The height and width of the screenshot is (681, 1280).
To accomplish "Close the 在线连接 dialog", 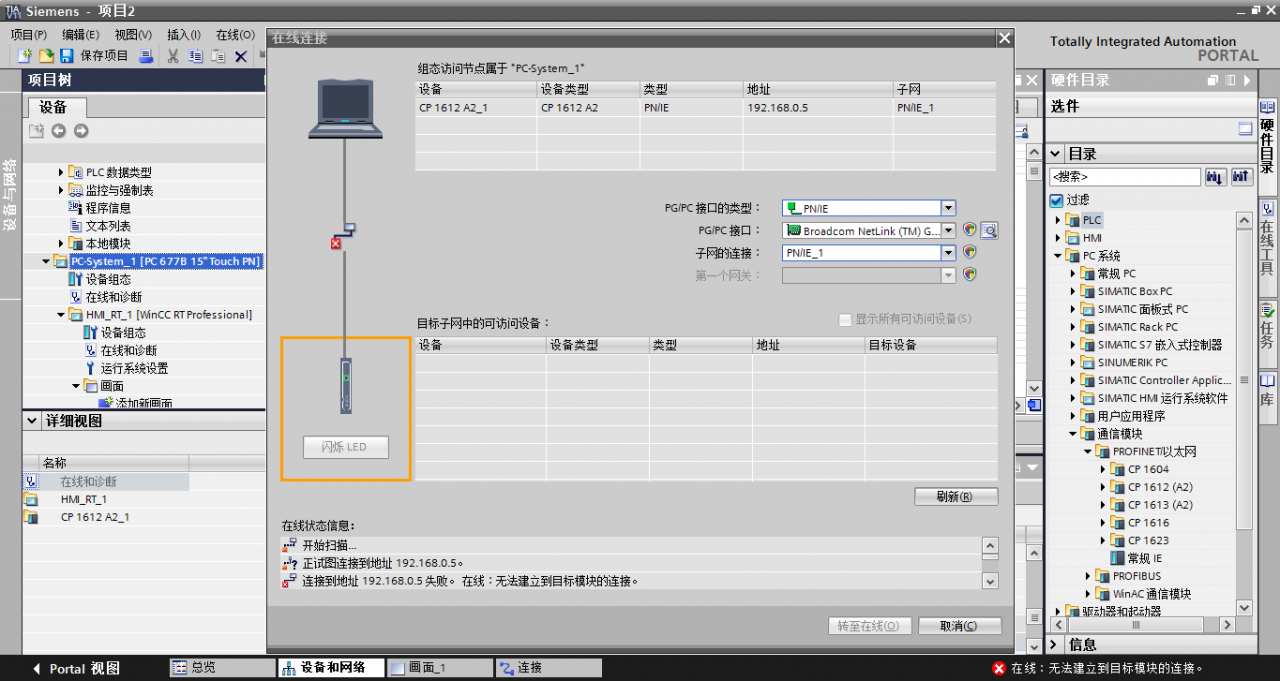I will point(1004,38).
